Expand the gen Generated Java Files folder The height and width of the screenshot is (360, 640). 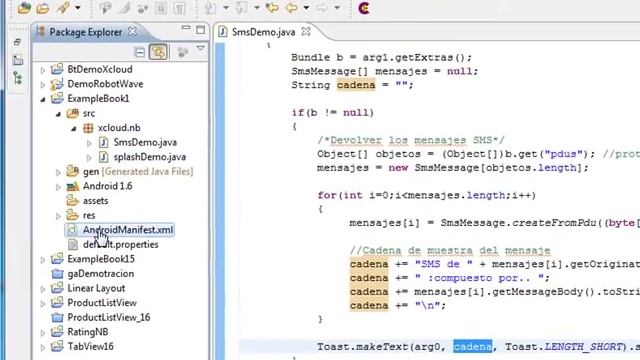click(58, 172)
